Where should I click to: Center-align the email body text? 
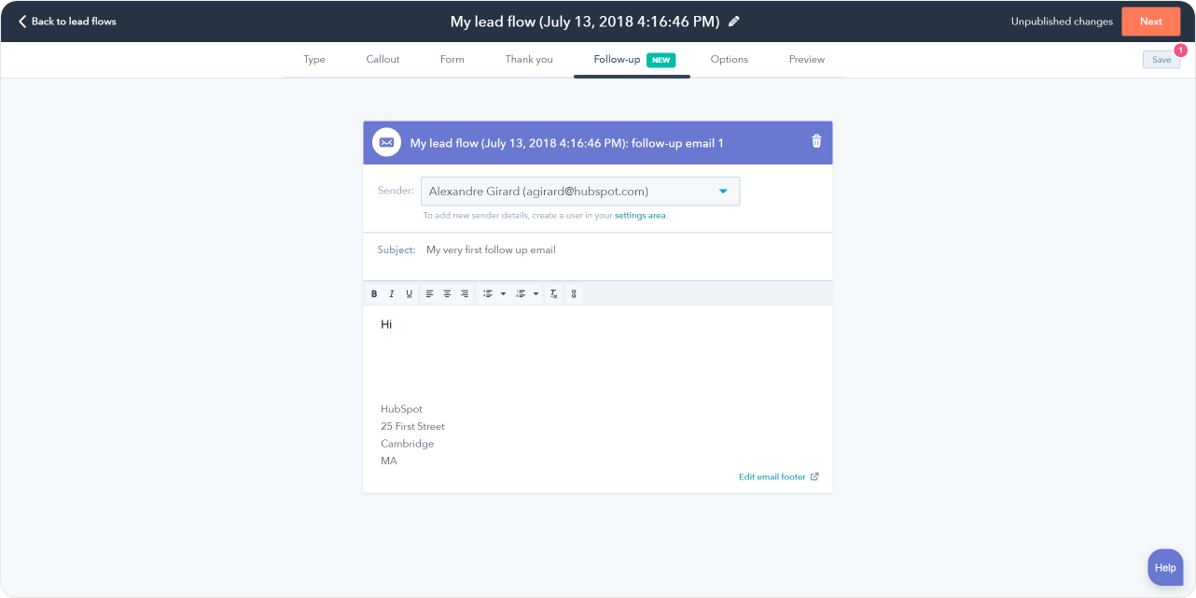tap(447, 294)
